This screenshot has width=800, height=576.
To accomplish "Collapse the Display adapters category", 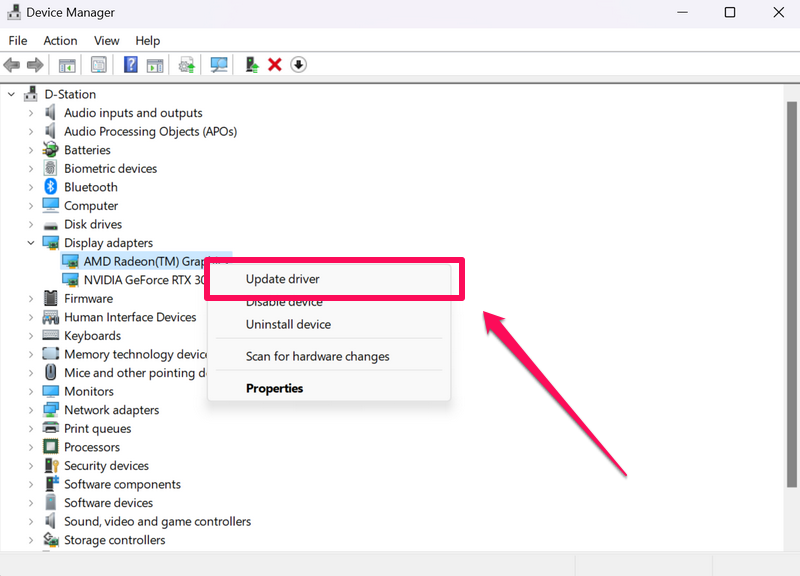I will click(x=31, y=243).
